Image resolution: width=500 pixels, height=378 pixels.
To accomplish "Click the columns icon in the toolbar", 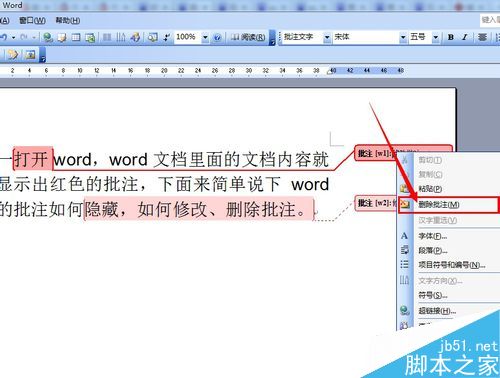I will click(x=107, y=37).
